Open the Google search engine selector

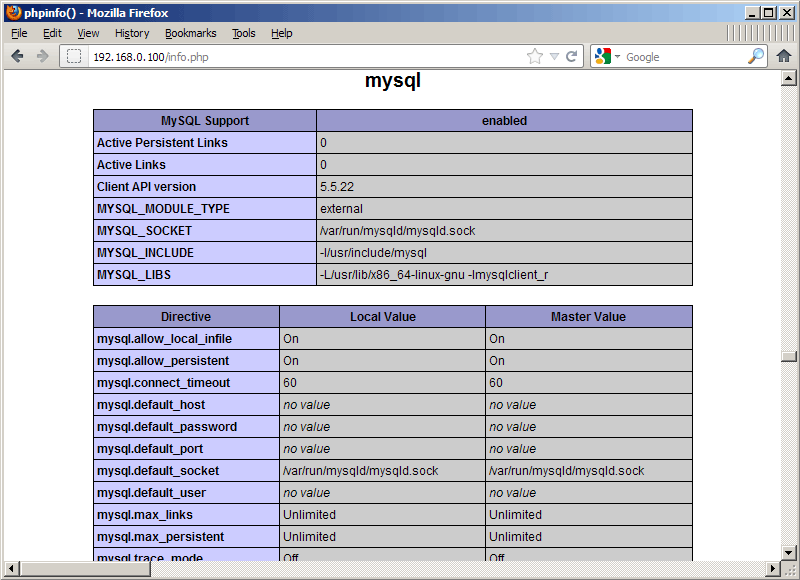[x=607, y=56]
